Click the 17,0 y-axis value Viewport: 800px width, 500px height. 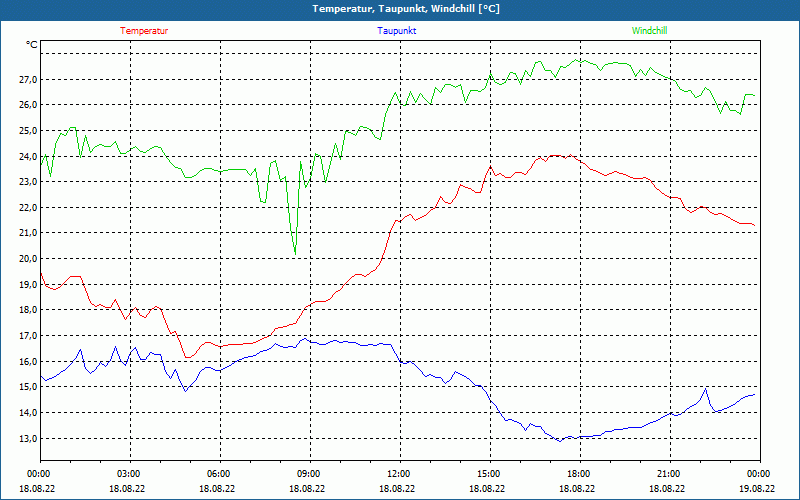click(29, 336)
